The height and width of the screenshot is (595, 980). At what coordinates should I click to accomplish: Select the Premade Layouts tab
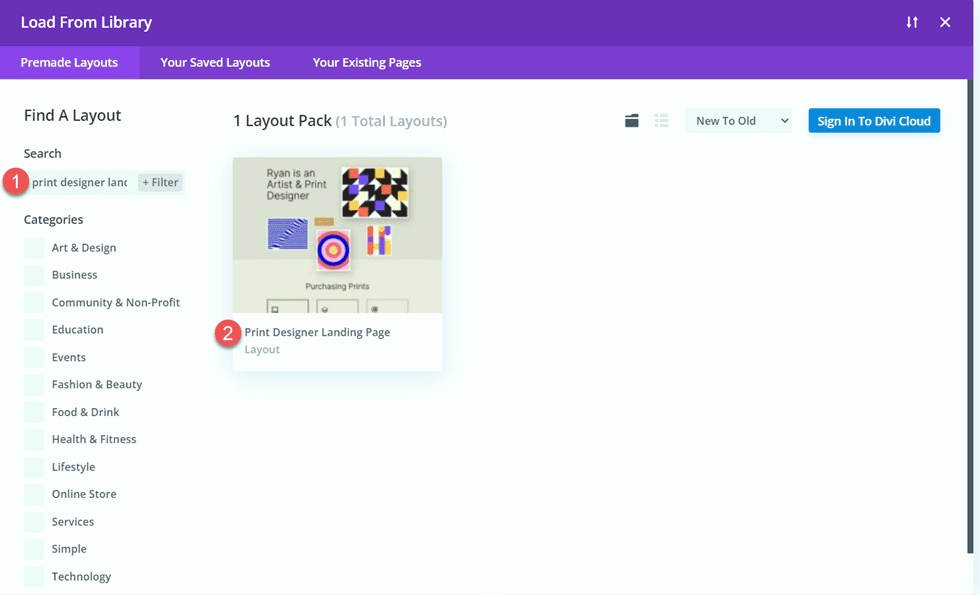pyautogui.click(x=70, y=62)
